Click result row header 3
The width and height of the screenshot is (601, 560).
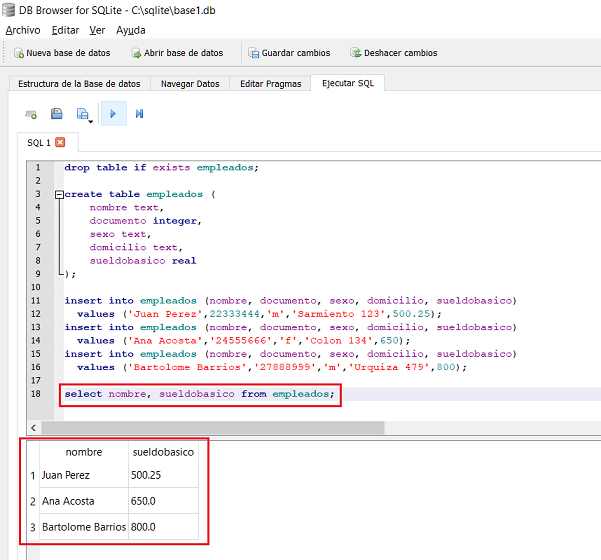(33, 527)
